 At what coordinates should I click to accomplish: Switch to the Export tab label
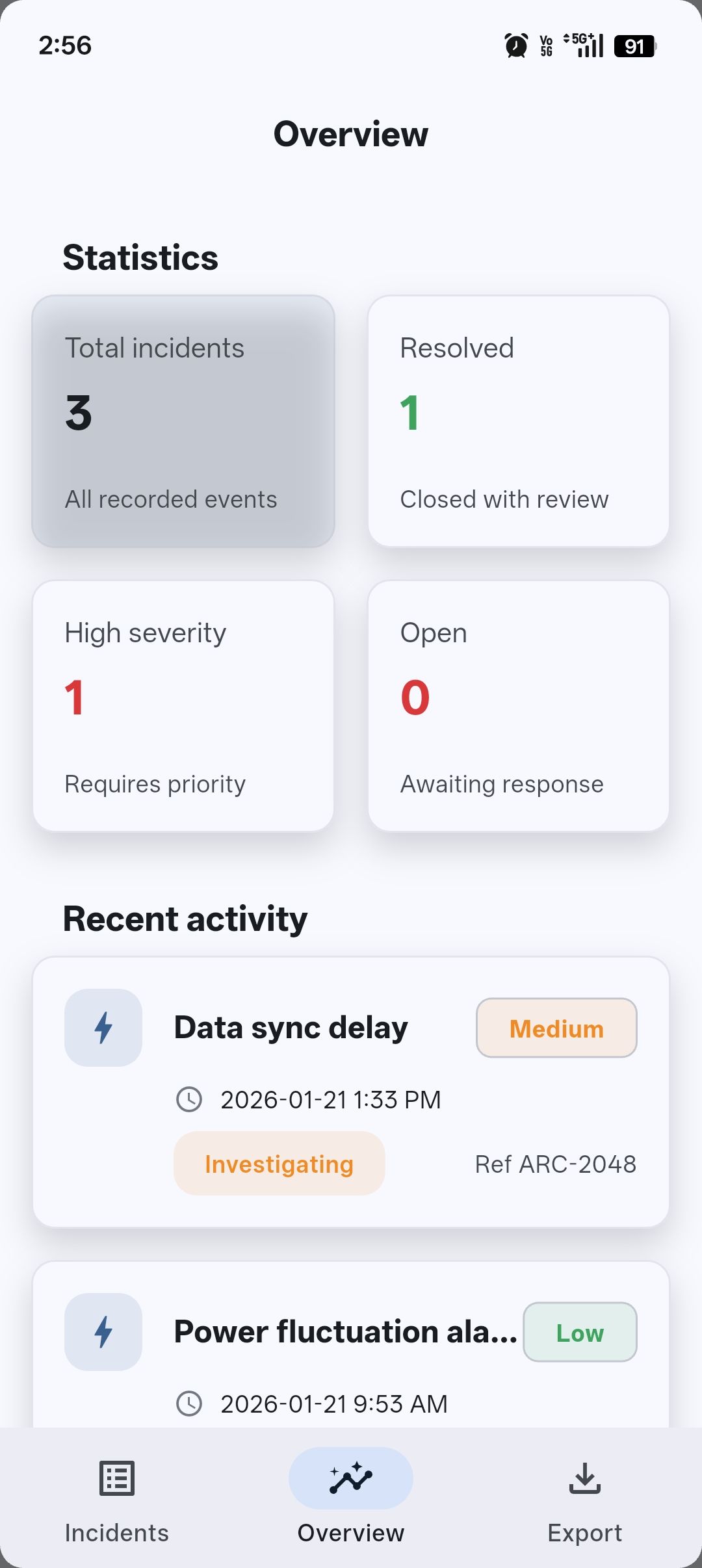(x=585, y=1533)
